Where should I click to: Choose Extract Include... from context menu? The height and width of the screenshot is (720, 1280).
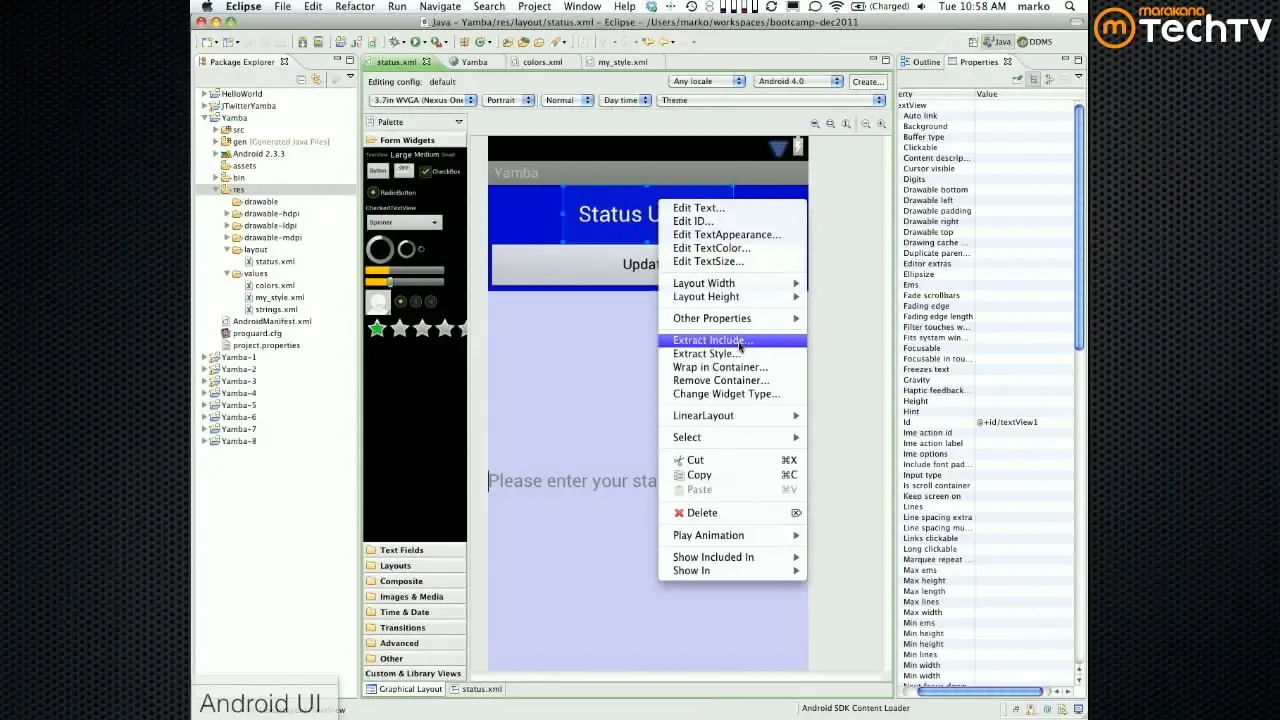click(x=732, y=341)
